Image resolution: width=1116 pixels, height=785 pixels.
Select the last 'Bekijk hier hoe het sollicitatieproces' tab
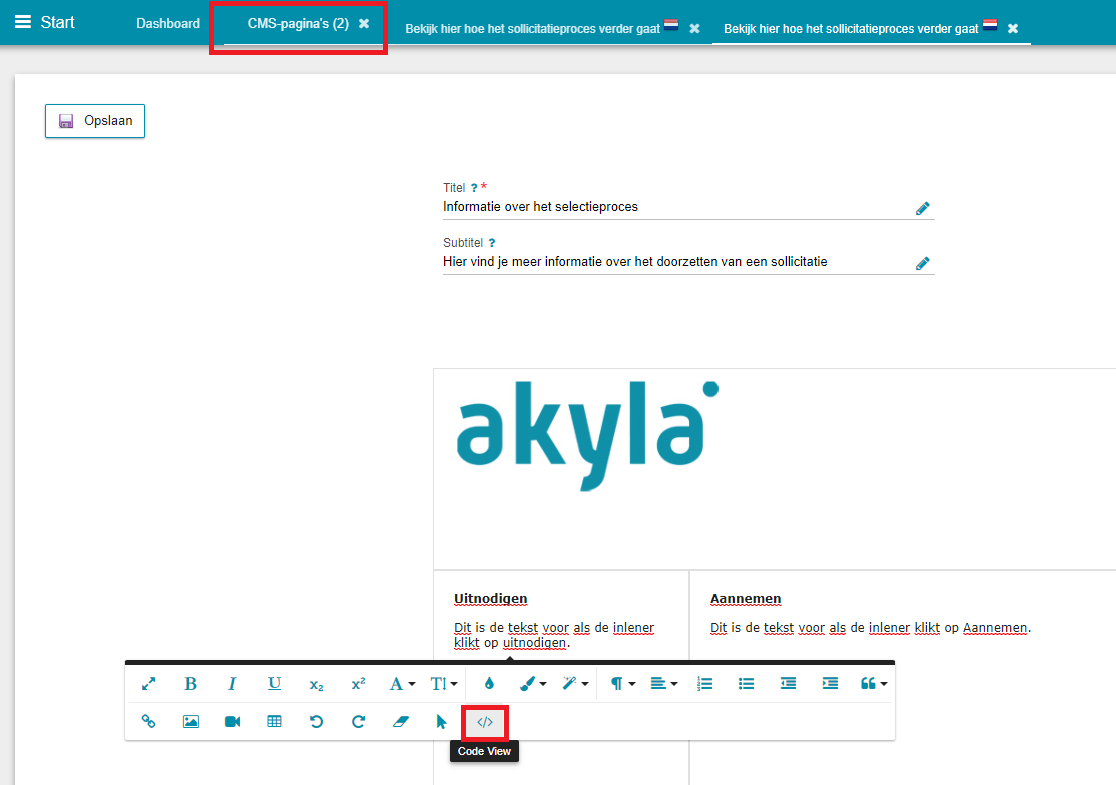tap(851, 28)
